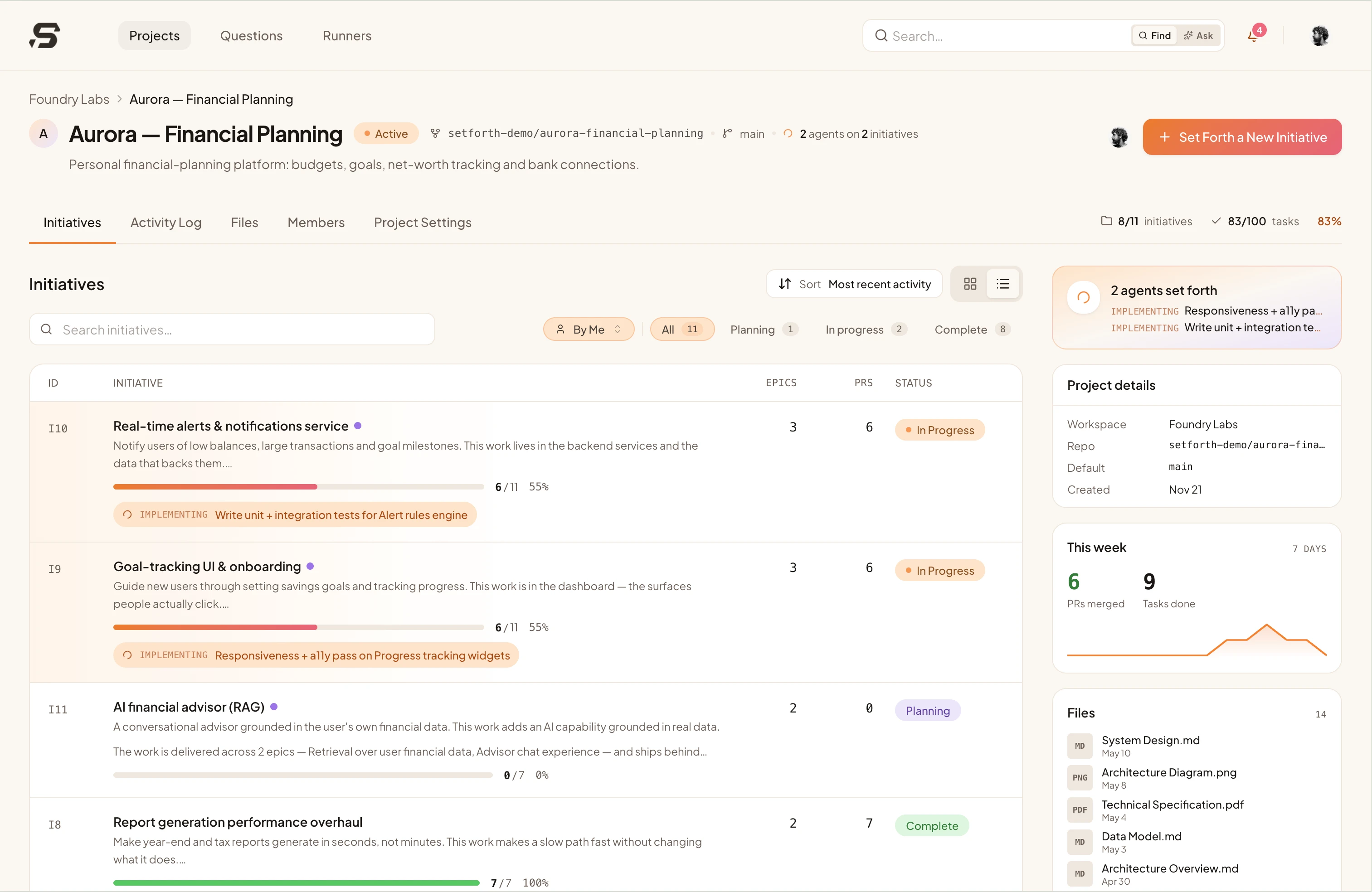Screen dimensions: 1372x892
Task: Go to Foundry Labs breadcrumb
Action: (69, 99)
